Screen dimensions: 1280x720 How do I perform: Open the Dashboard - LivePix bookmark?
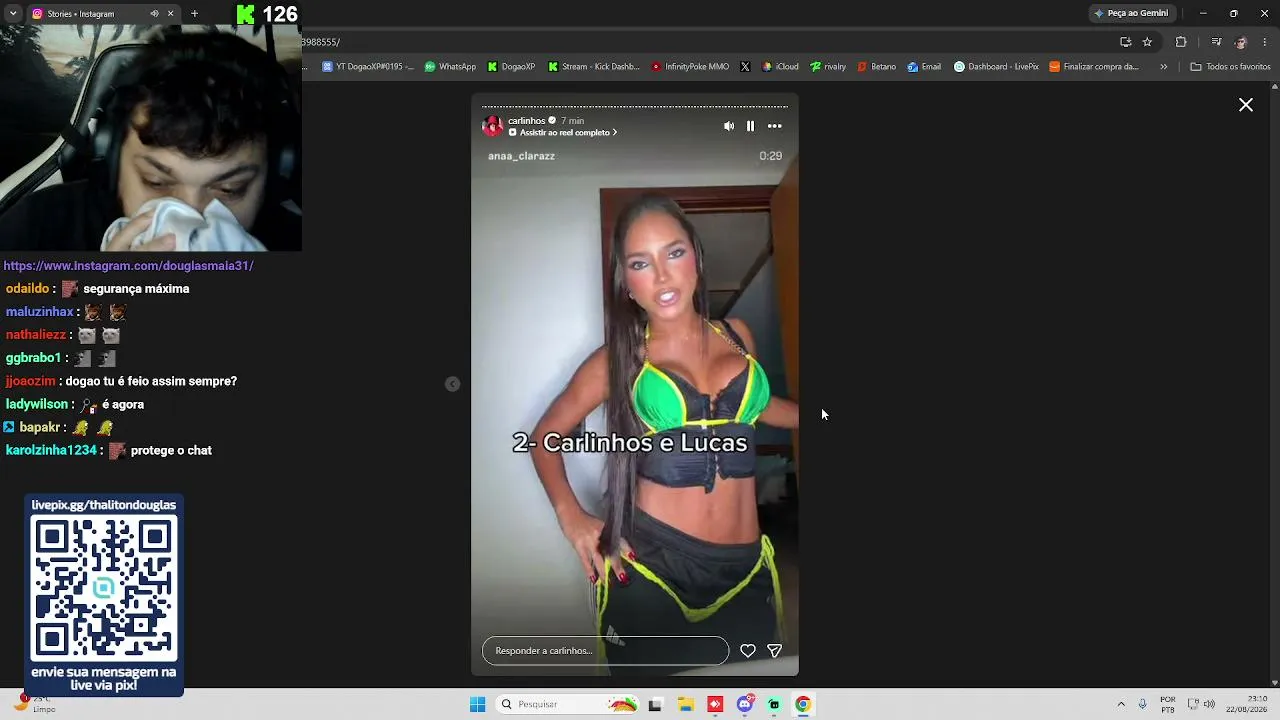point(996,67)
